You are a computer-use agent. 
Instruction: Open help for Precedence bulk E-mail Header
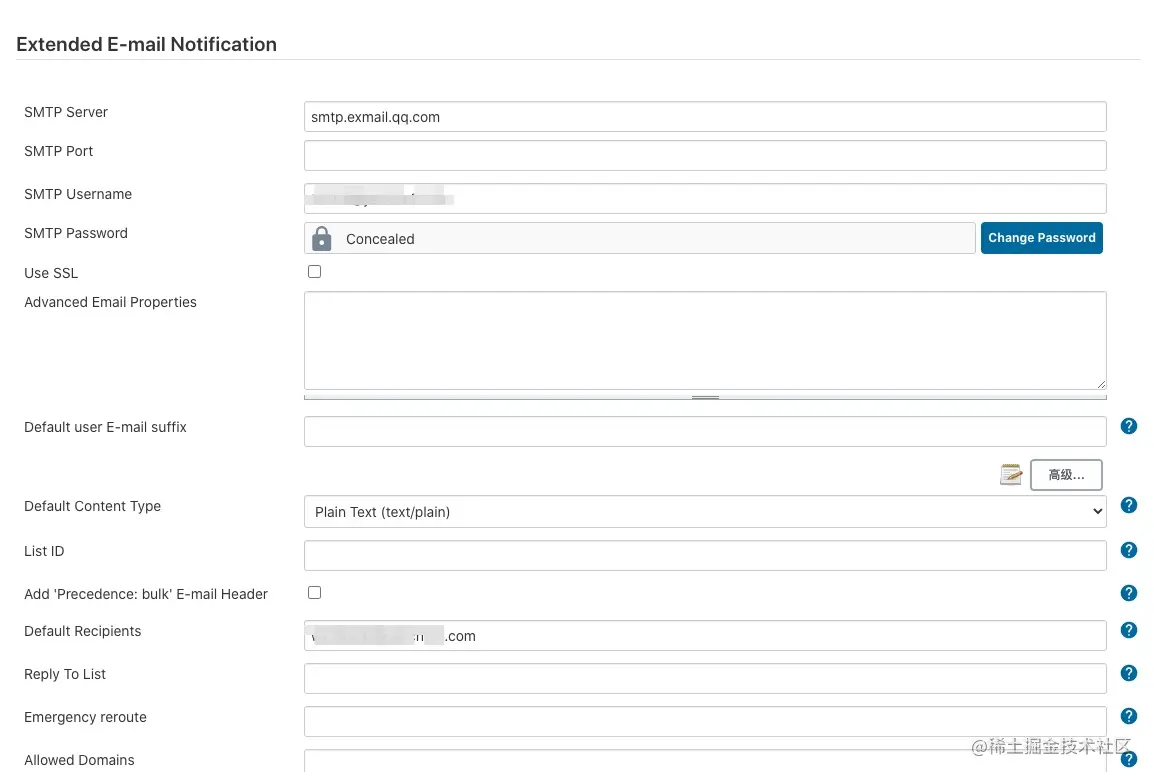[x=1129, y=593]
